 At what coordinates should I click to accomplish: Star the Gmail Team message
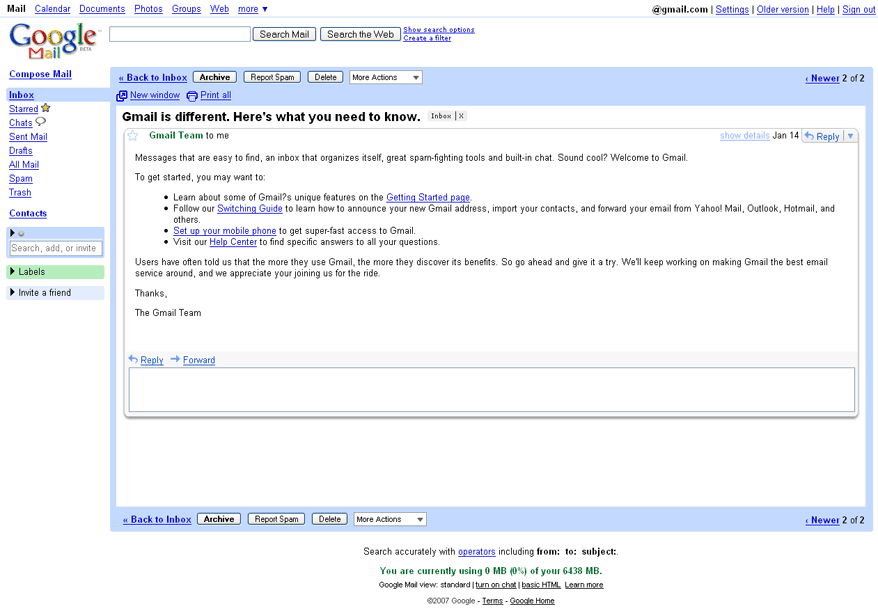[133, 136]
